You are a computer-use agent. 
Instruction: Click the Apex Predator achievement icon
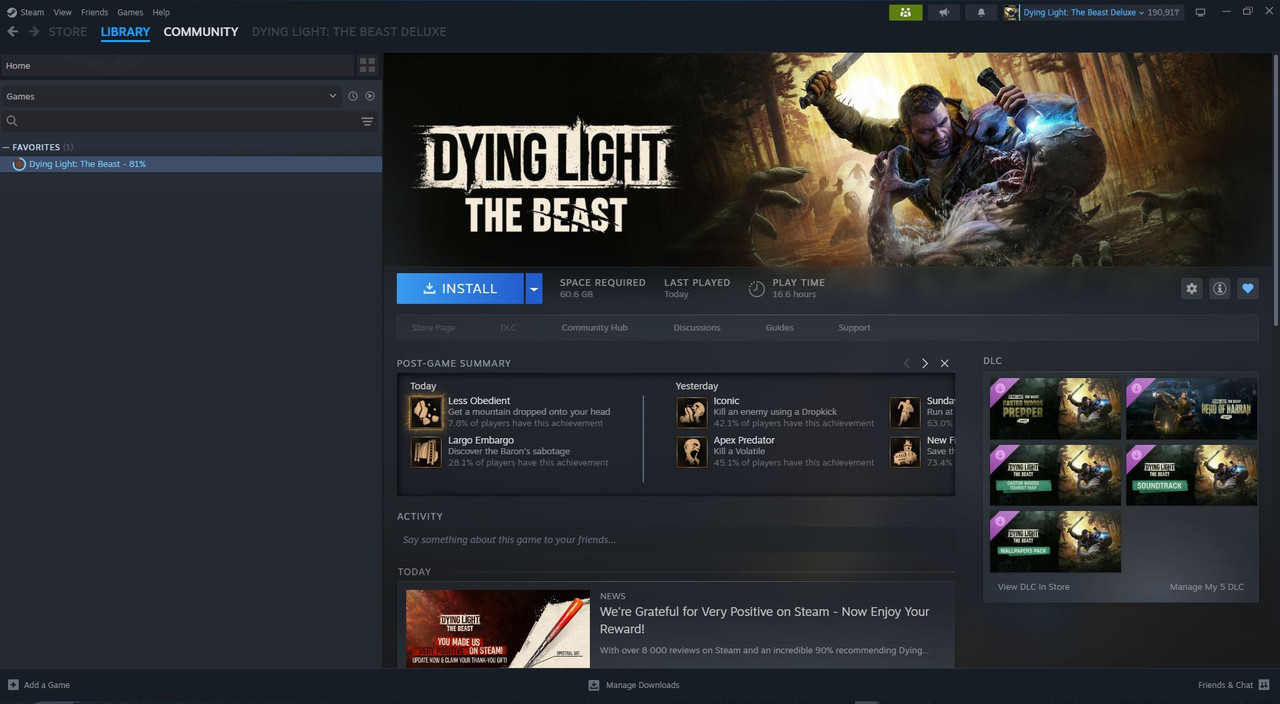pyautogui.click(x=692, y=452)
